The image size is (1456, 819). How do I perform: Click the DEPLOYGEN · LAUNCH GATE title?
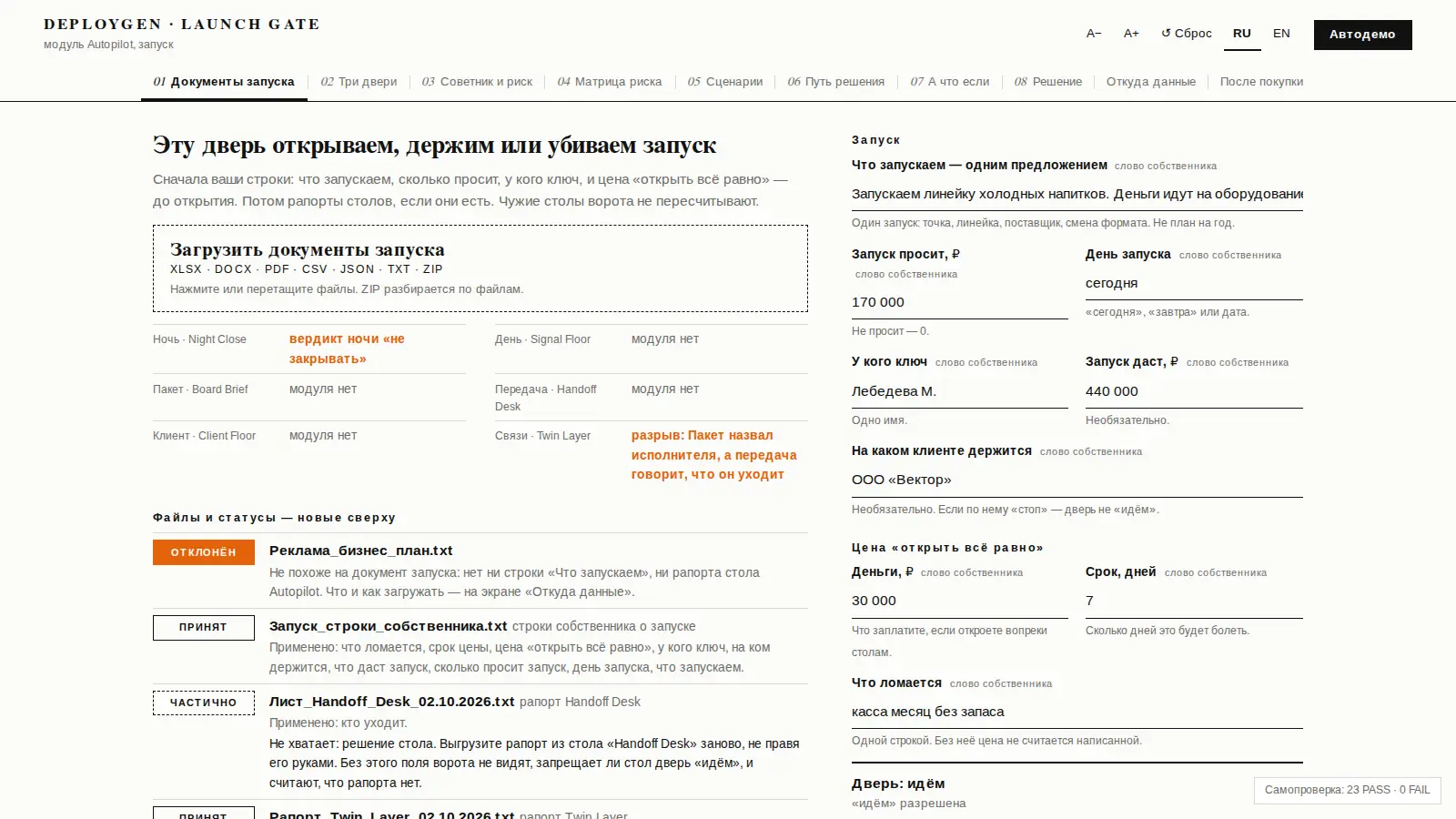[182, 25]
